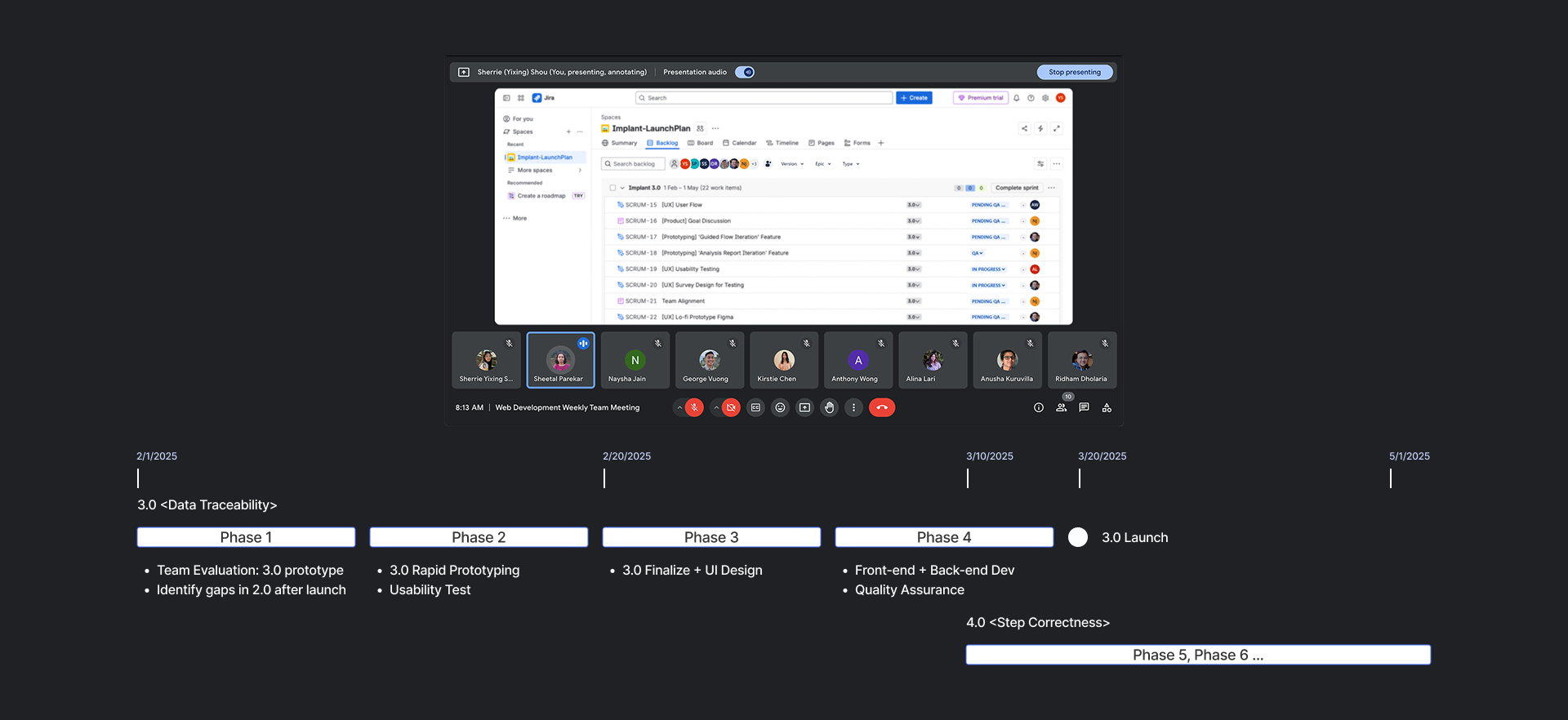Click the blue Create button in Jira
This screenshot has height=720, width=1568.
(x=914, y=98)
